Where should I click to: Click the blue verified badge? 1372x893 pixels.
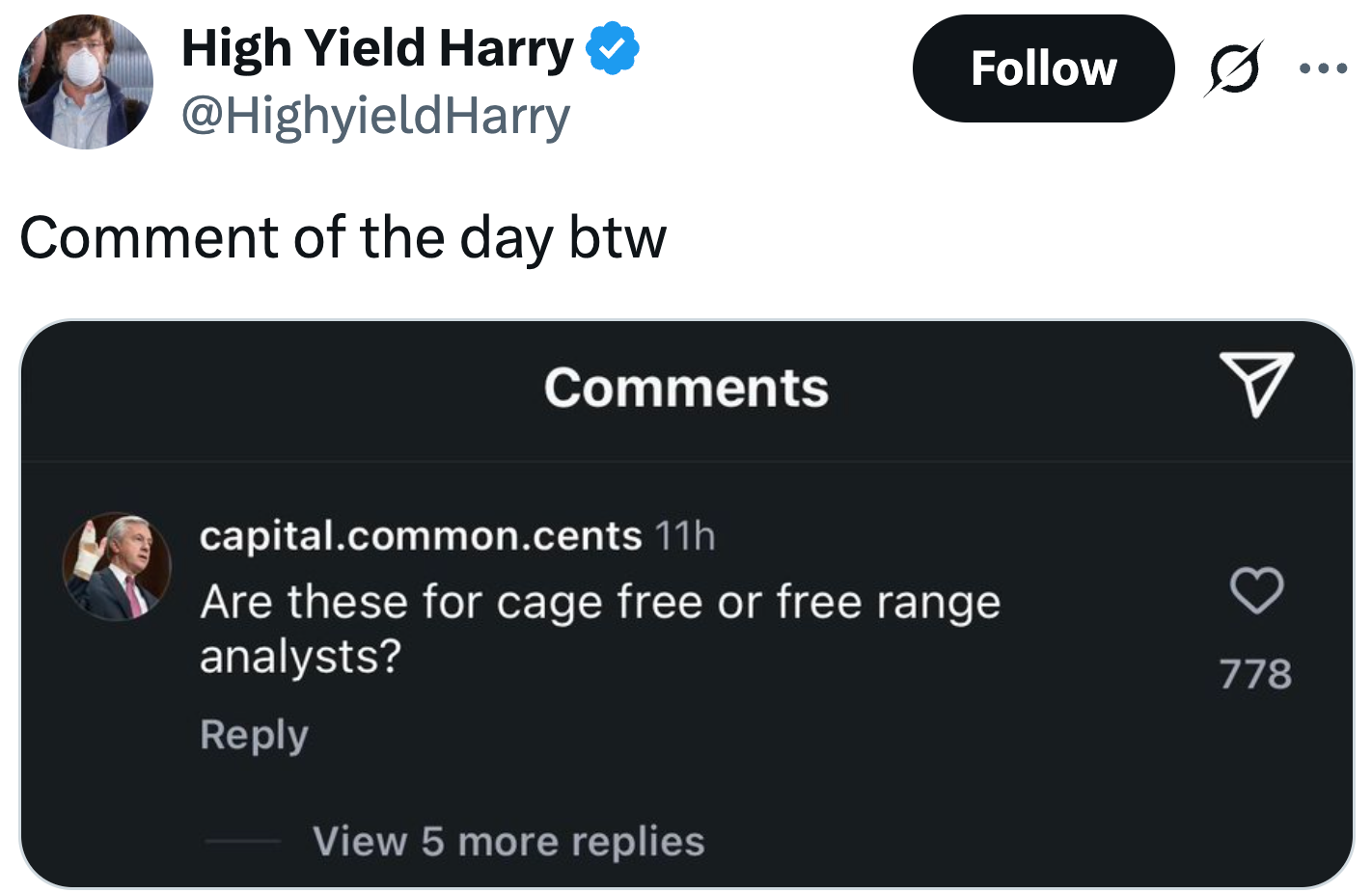point(613,48)
